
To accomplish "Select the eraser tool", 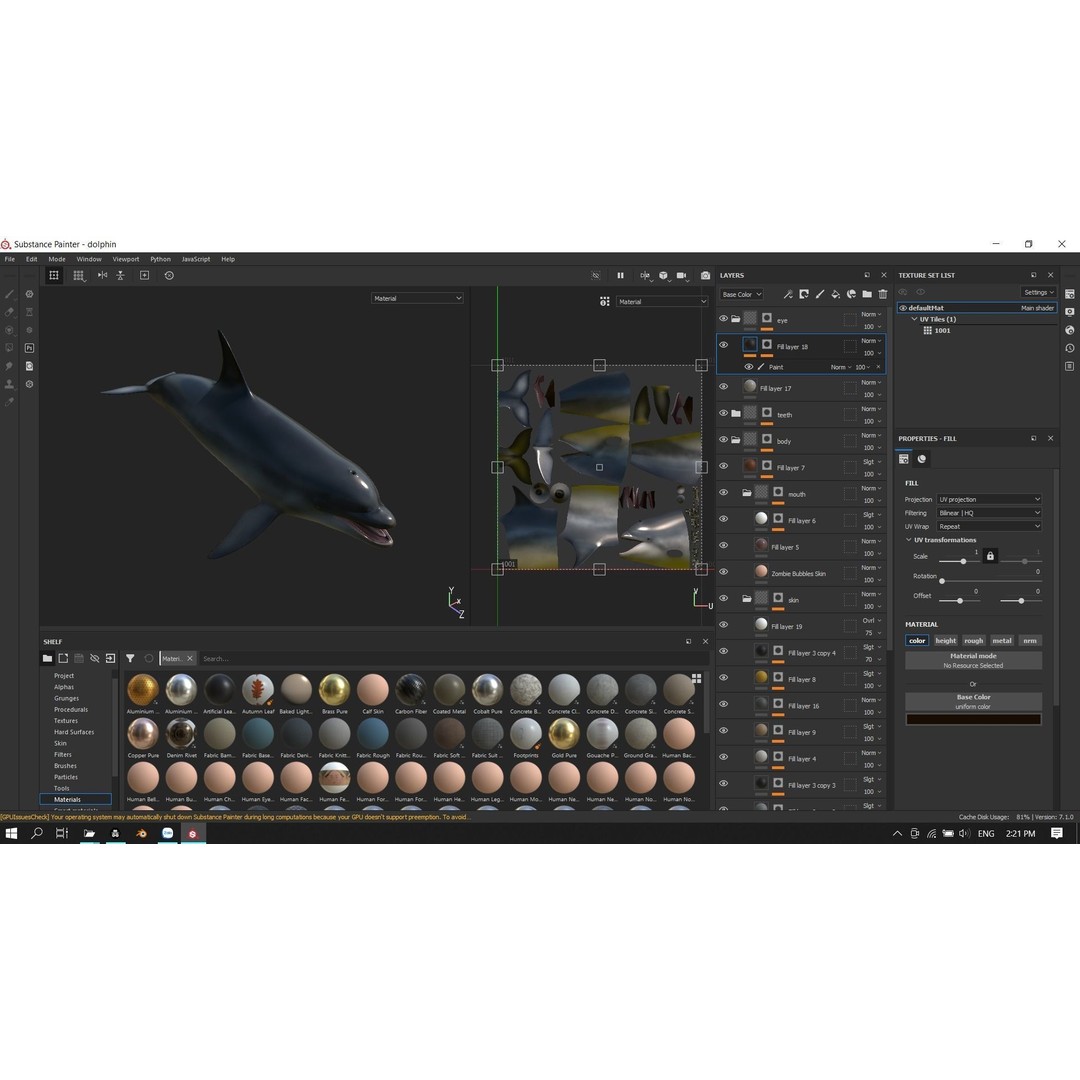I will pyautogui.click(x=10, y=312).
